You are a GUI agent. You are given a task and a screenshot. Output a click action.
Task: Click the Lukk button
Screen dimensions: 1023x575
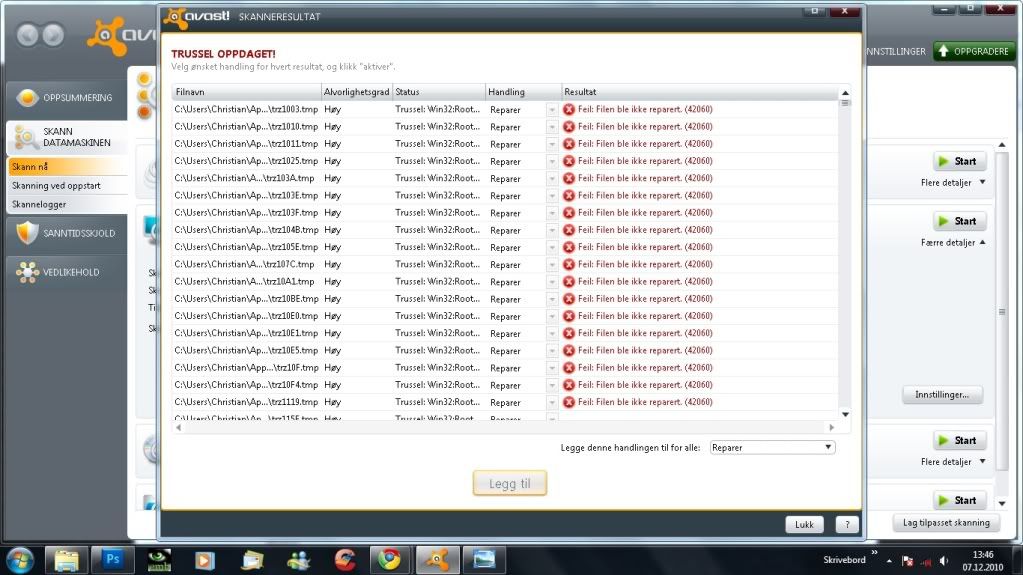[804, 524]
